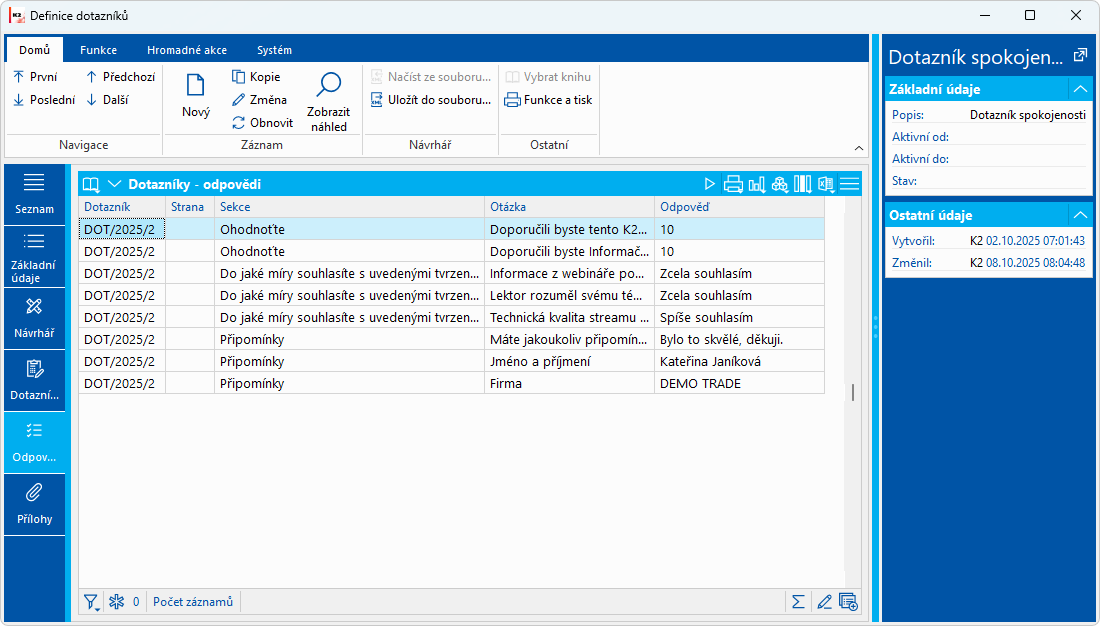This screenshot has width=1100, height=626.
Task: Sort by the Dotazník column header
Action: [122, 207]
